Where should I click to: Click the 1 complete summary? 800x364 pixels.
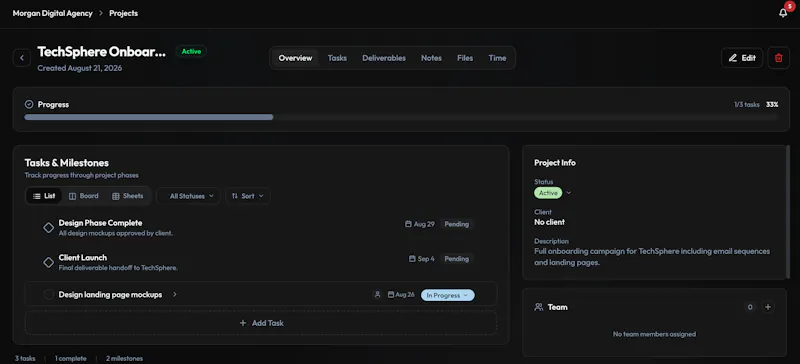point(70,358)
